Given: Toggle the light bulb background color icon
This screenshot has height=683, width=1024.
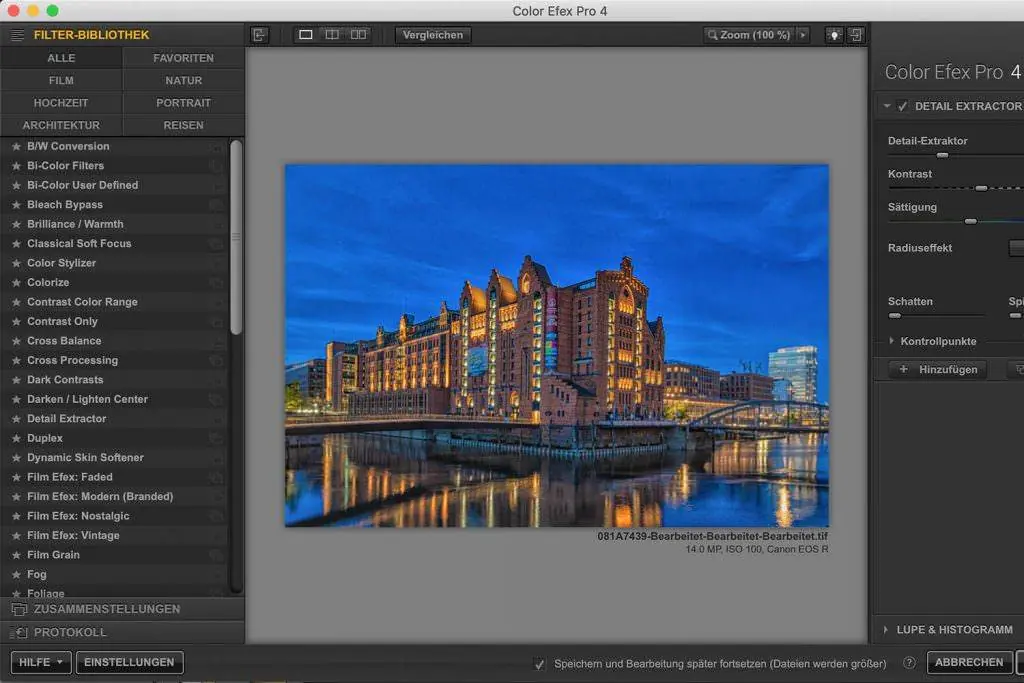Looking at the screenshot, I should click(x=834, y=35).
